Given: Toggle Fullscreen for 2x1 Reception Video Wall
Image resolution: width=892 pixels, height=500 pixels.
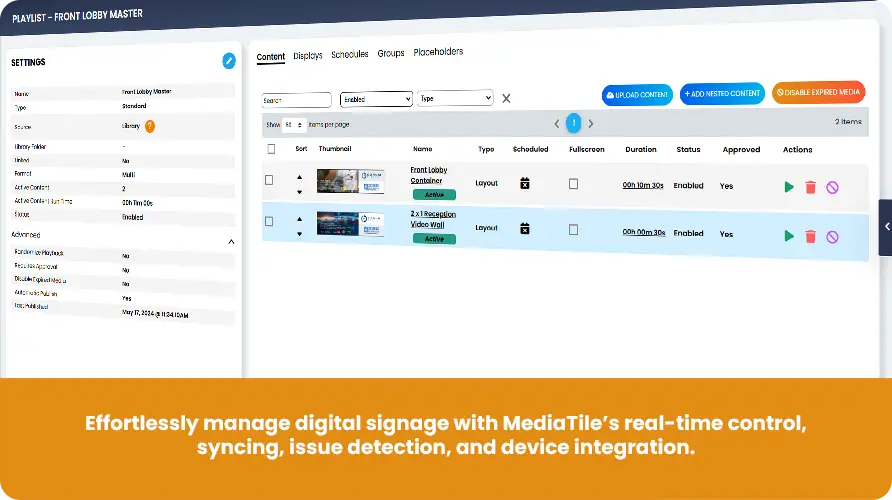Looking at the screenshot, I should click(573, 229).
